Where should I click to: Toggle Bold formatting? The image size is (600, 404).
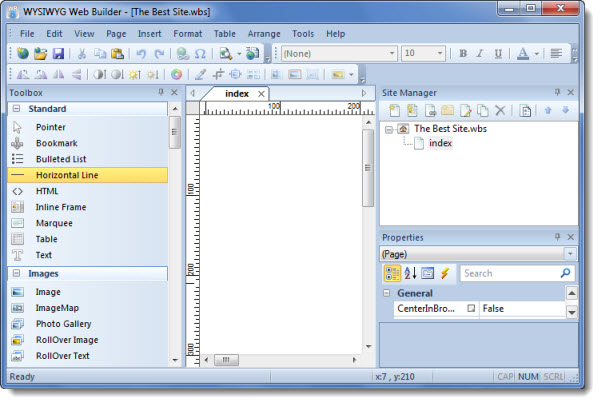pos(463,54)
